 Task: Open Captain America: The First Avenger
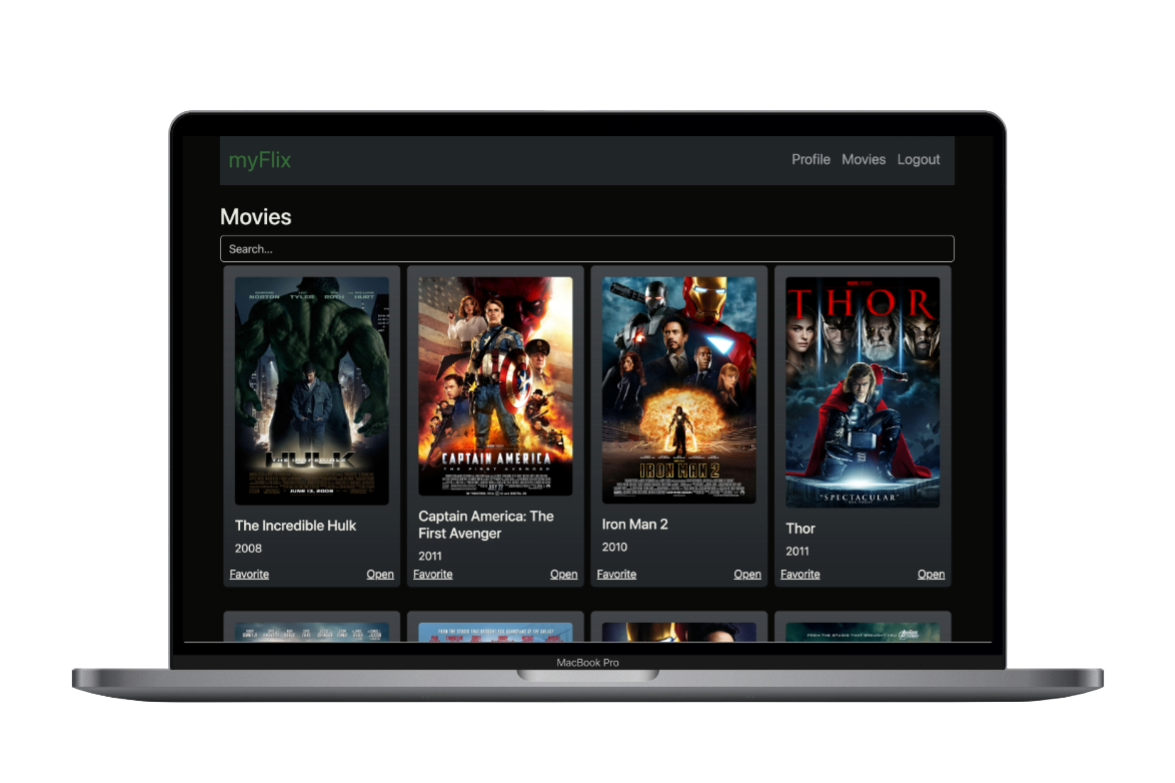pyautogui.click(x=564, y=574)
